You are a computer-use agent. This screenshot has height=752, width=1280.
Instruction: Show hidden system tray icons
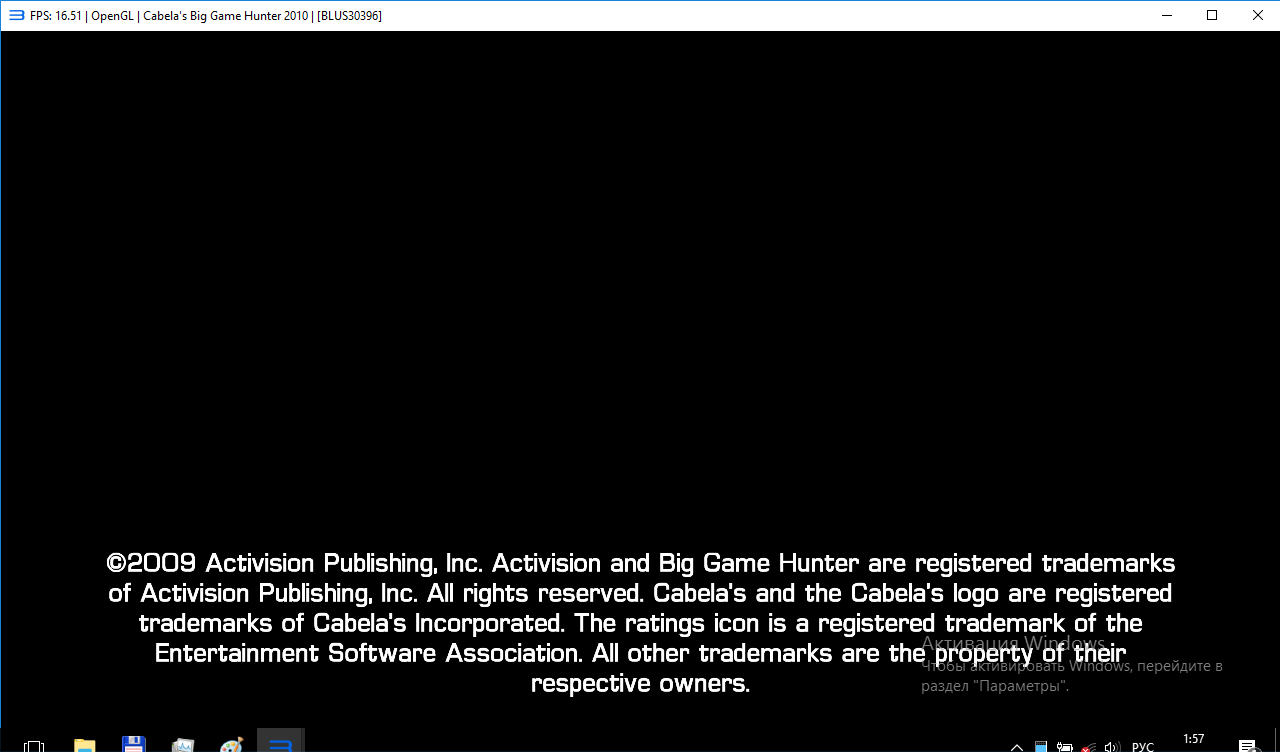pyautogui.click(x=1017, y=746)
